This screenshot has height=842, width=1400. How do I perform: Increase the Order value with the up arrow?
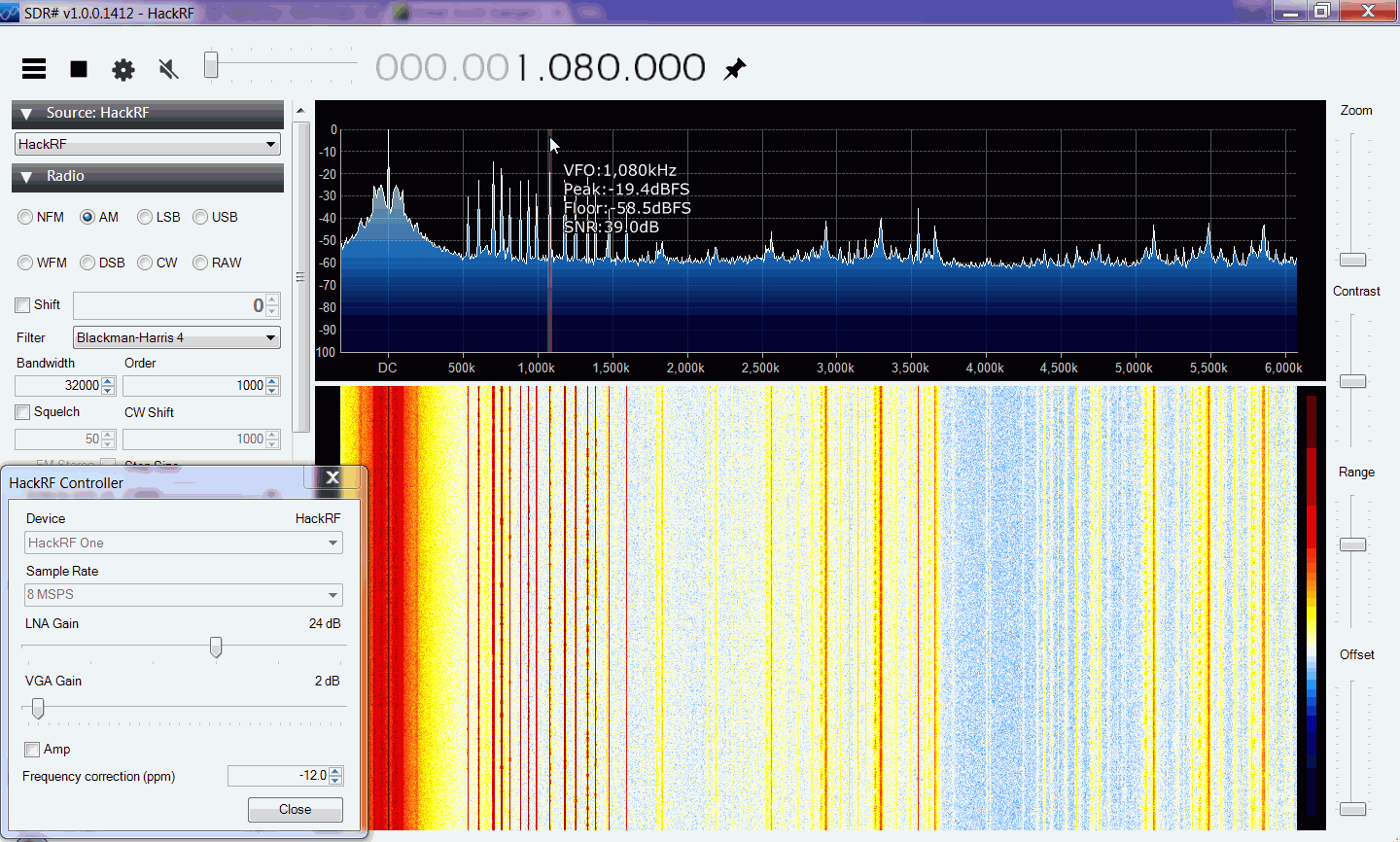272,381
